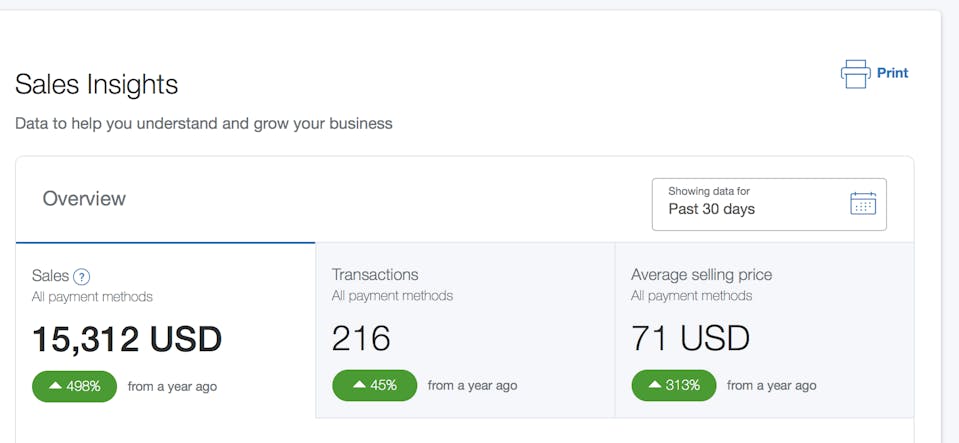959x443 pixels.
Task: Click the Print text link
Action: (892, 73)
